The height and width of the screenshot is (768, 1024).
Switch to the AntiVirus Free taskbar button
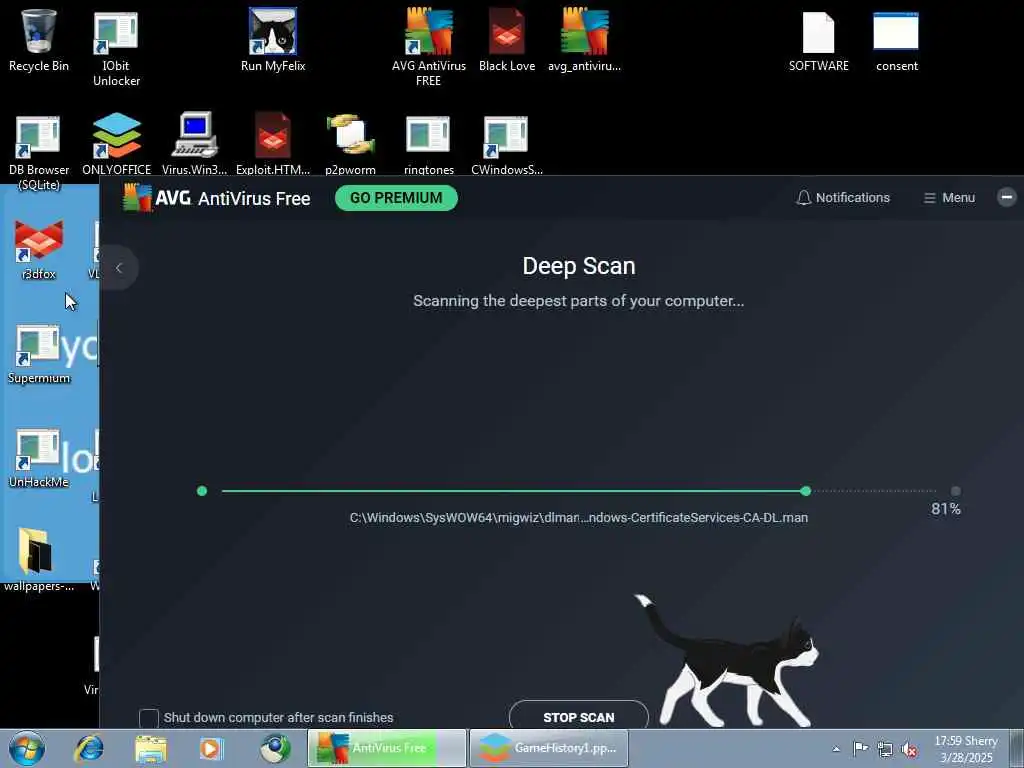coord(387,748)
